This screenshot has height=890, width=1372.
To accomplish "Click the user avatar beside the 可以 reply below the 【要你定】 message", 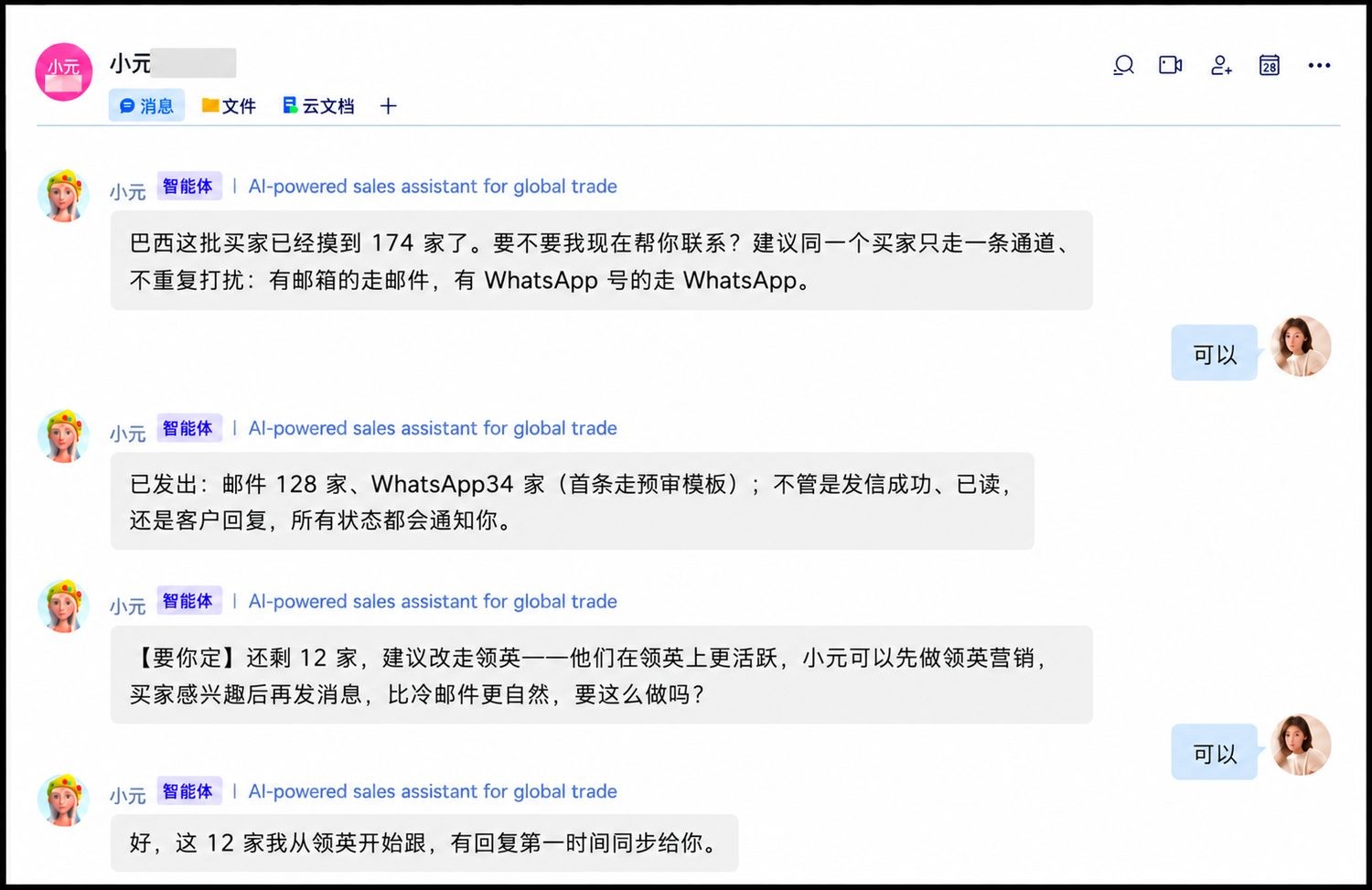I will [x=1301, y=745].
